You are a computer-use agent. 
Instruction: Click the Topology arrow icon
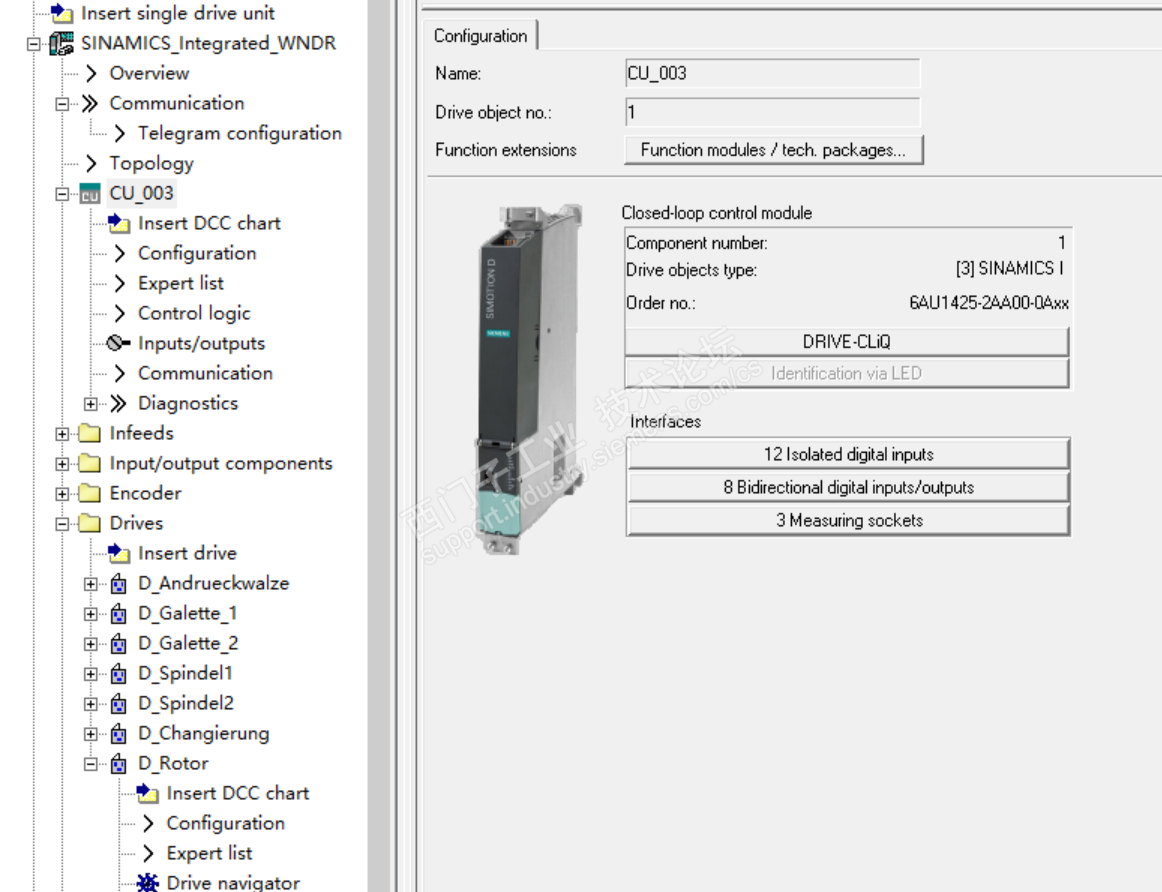click(x=91, y=163)
